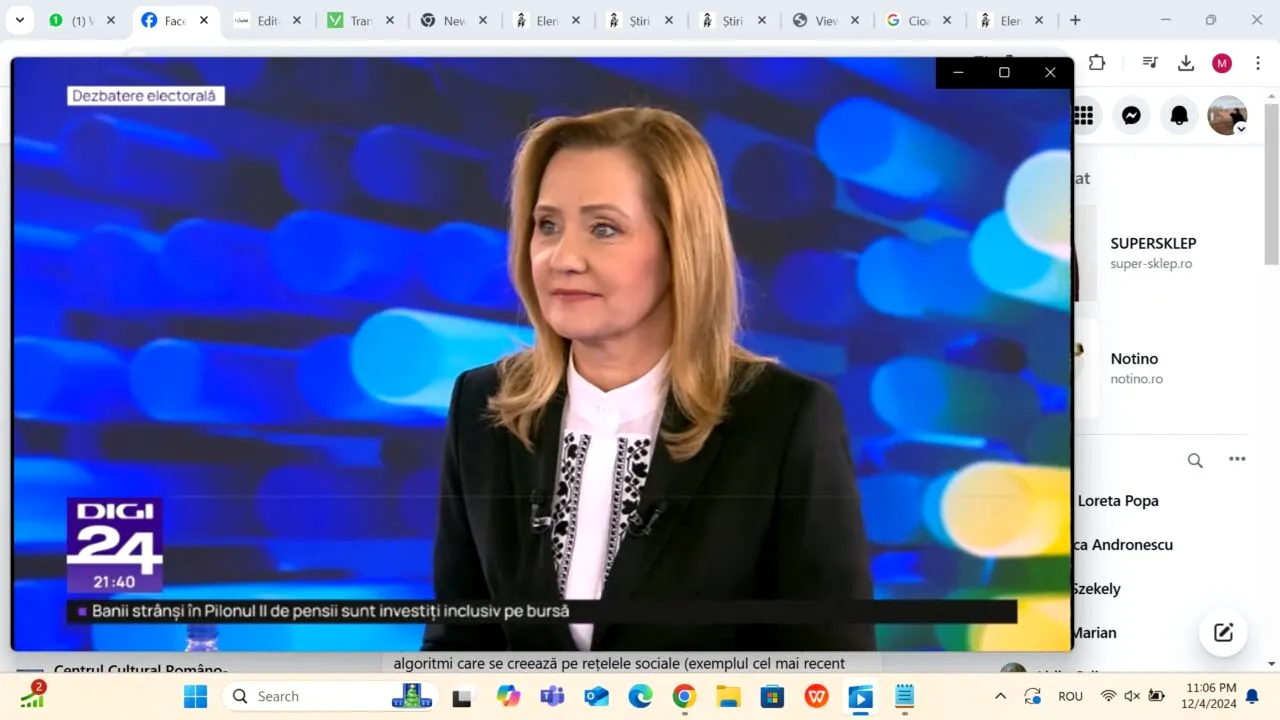Open Chrome media control icon
This screenshot has height=720, width=1280.
click(x=1150, y=63)
